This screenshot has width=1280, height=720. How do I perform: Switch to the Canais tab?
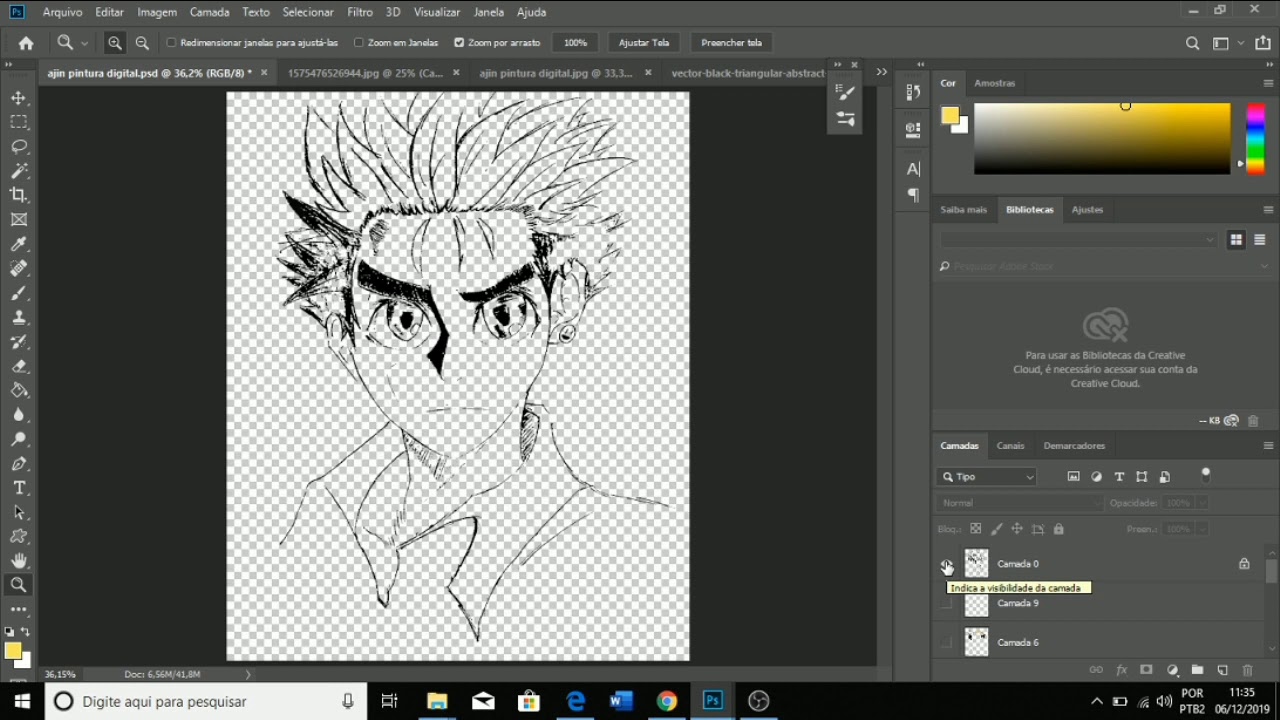[x=1010, y=446]
